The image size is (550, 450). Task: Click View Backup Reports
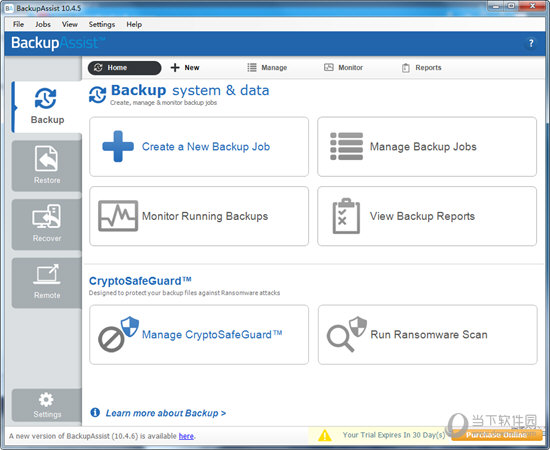point(427,216)
